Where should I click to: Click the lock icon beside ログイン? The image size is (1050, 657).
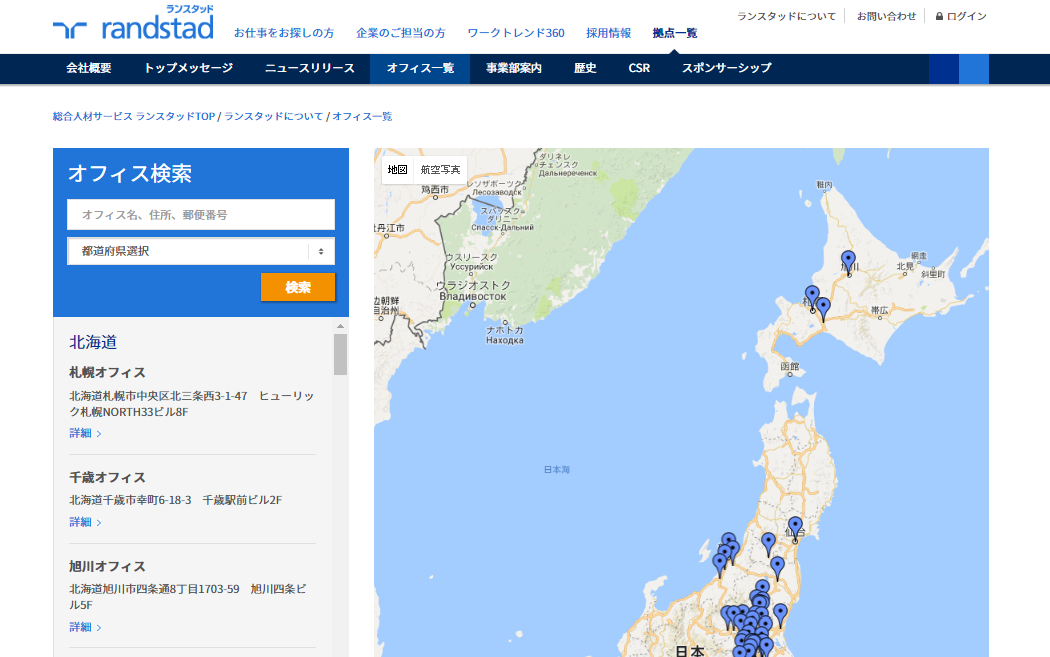939,16
